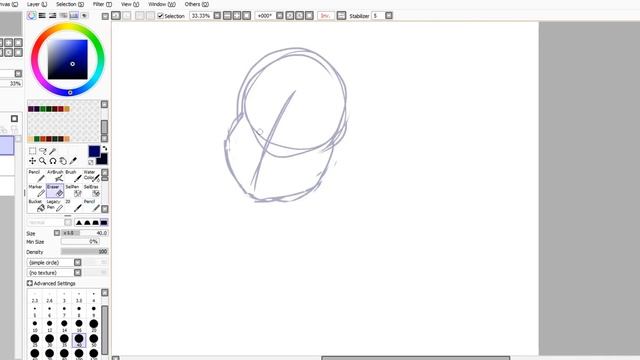Toggle the color mixer panel
The image size is (640, 360).
click(63, 16)
